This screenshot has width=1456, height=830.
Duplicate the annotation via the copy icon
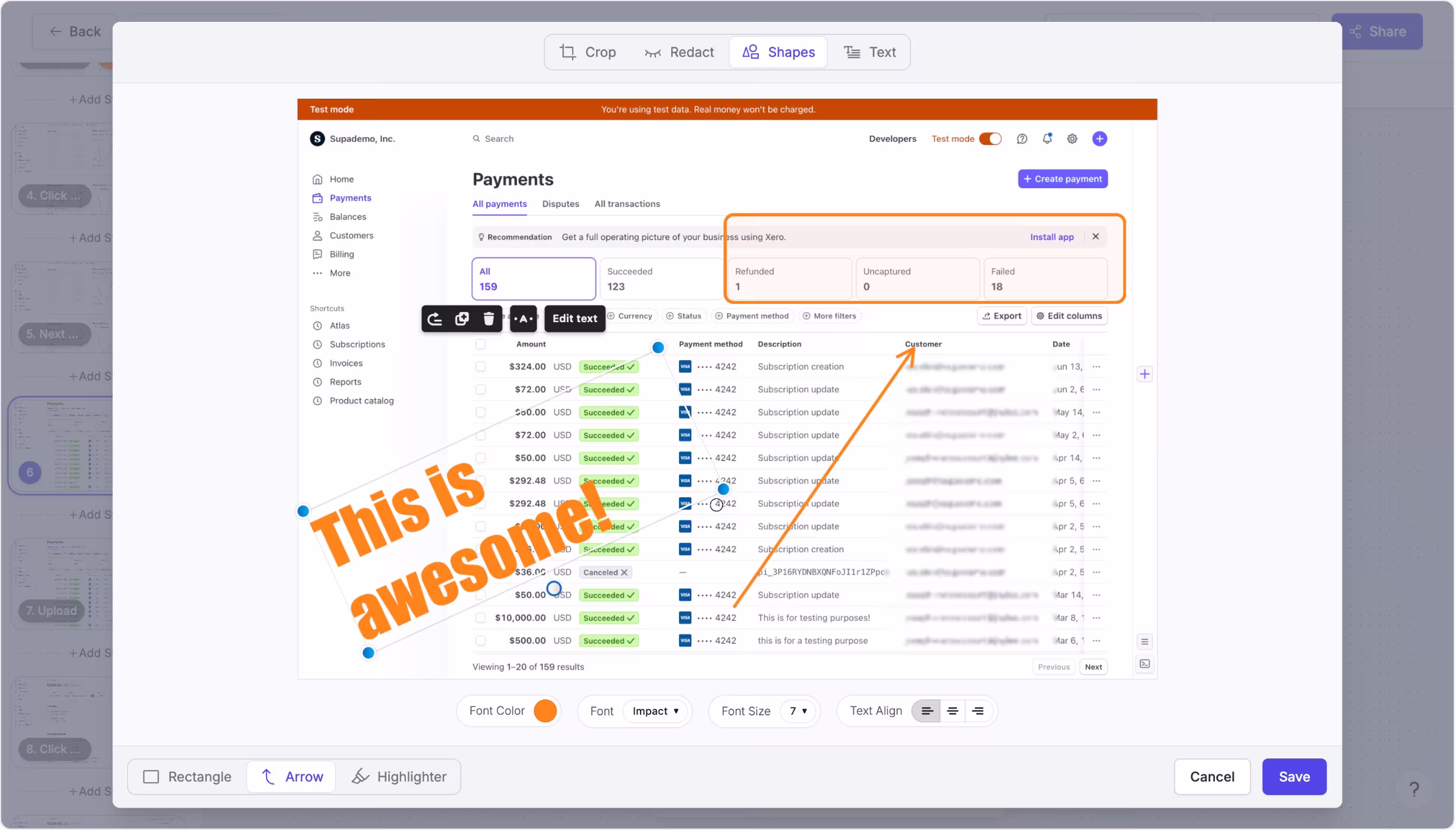(461, 319)
